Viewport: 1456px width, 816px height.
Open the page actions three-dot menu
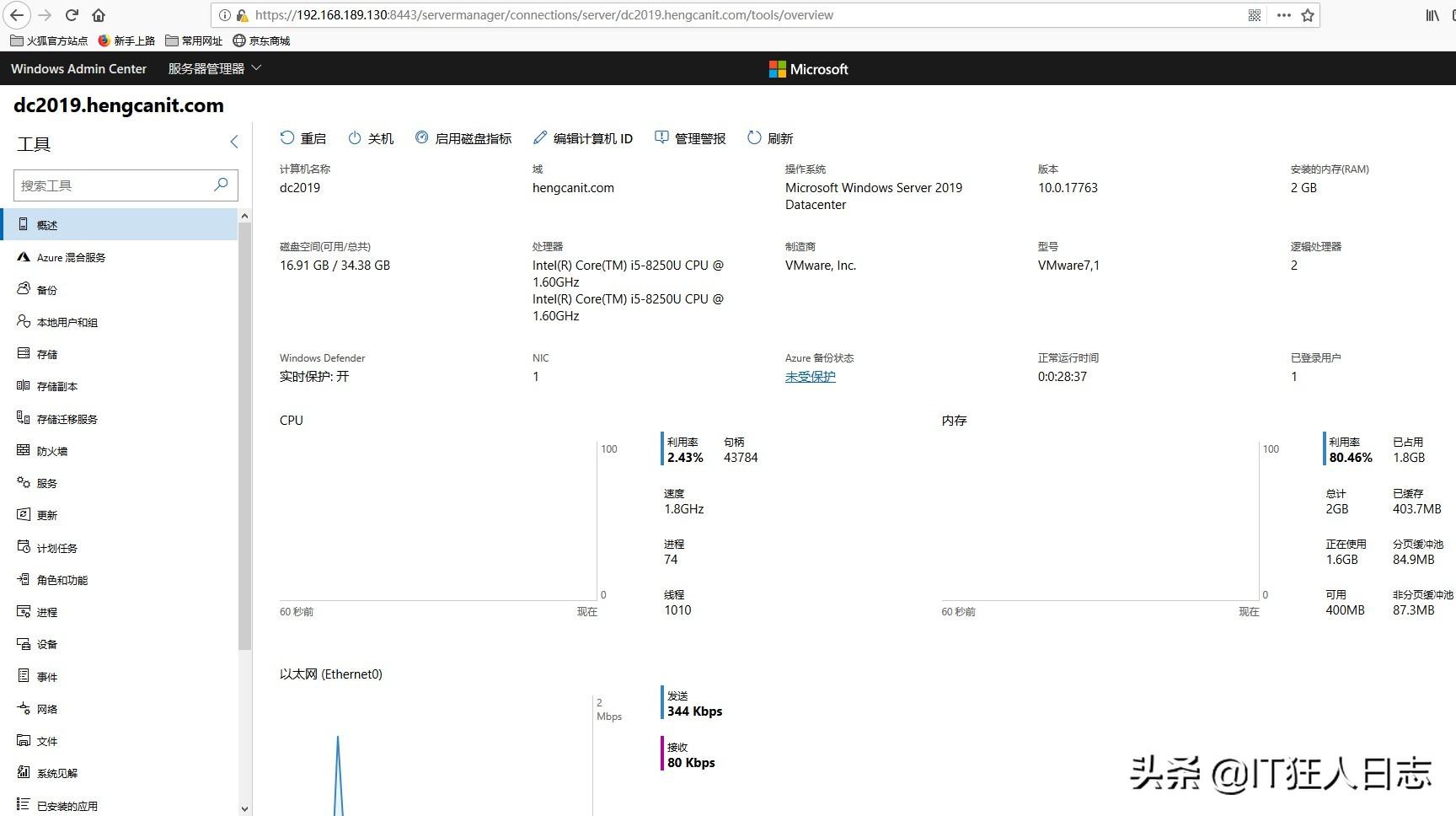(1283, 15)
